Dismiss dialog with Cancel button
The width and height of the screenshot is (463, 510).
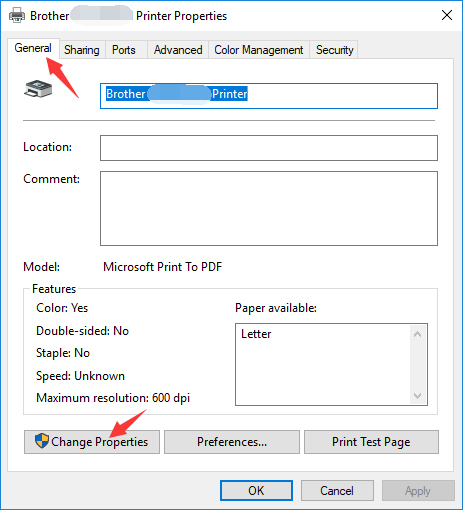337,491
